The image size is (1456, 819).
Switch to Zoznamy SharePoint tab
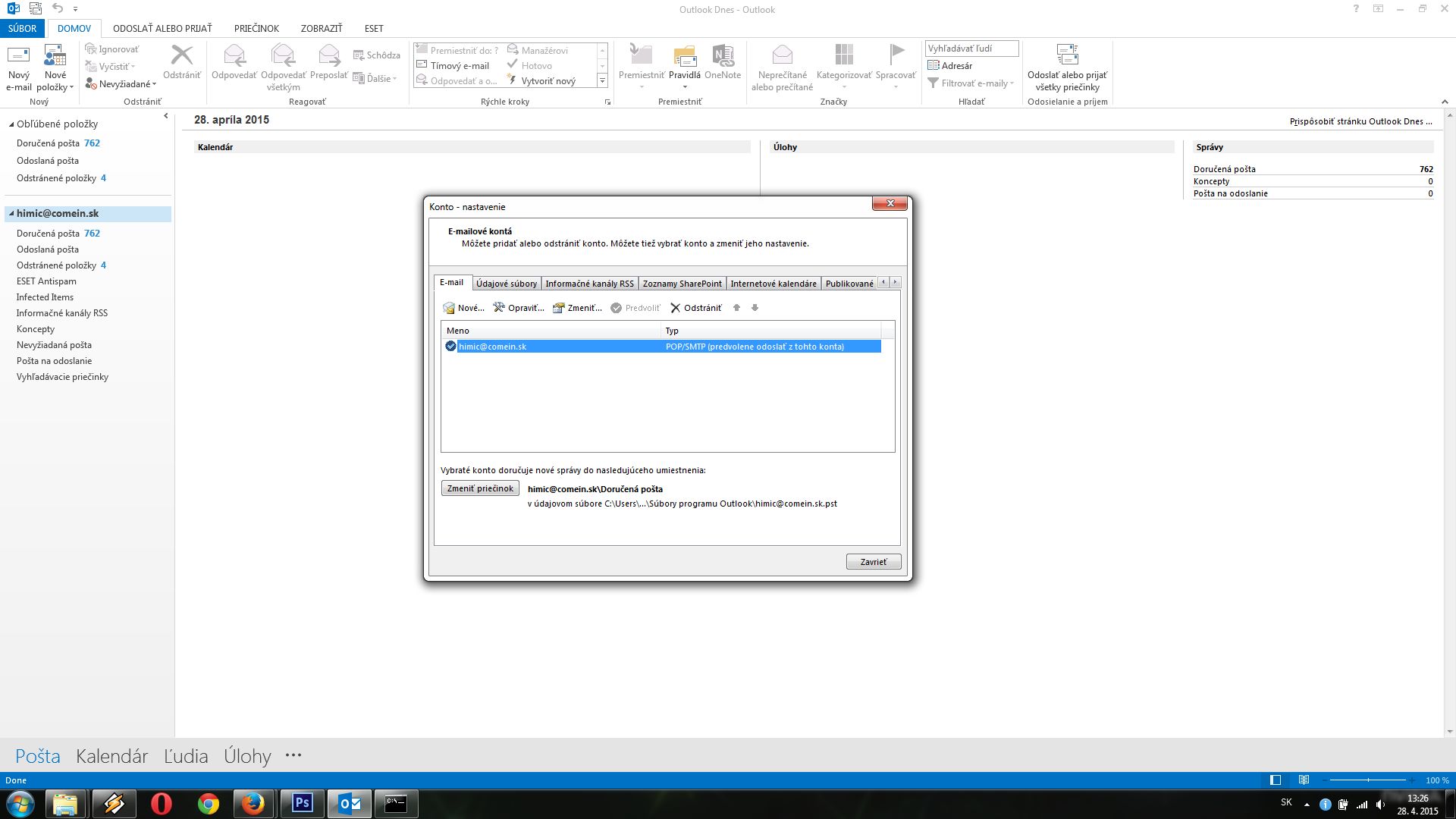(x=682, y=284)
